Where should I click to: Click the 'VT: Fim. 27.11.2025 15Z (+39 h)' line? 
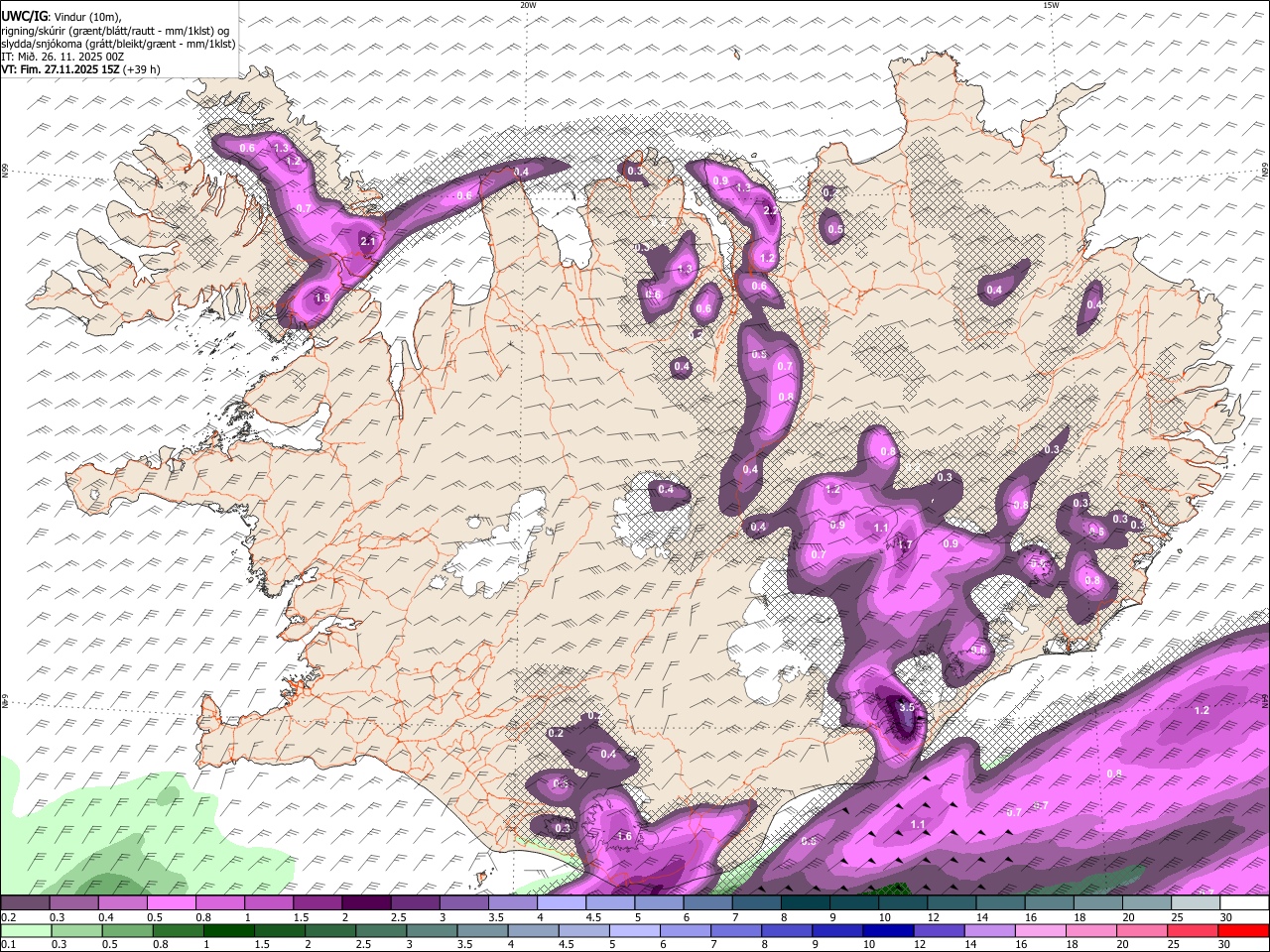pyautogui.click(x=80, y=69)
